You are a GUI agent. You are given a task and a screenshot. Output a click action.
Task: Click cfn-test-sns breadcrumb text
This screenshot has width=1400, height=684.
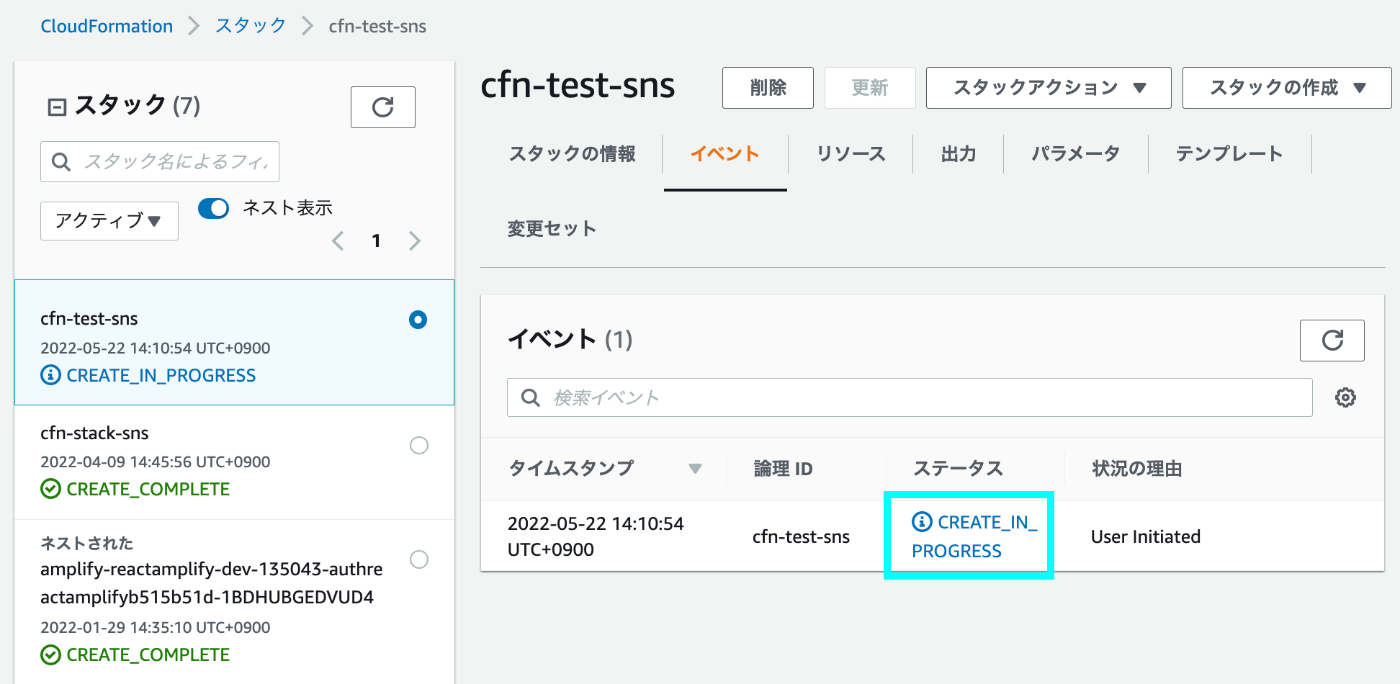(x=378, y=26)
